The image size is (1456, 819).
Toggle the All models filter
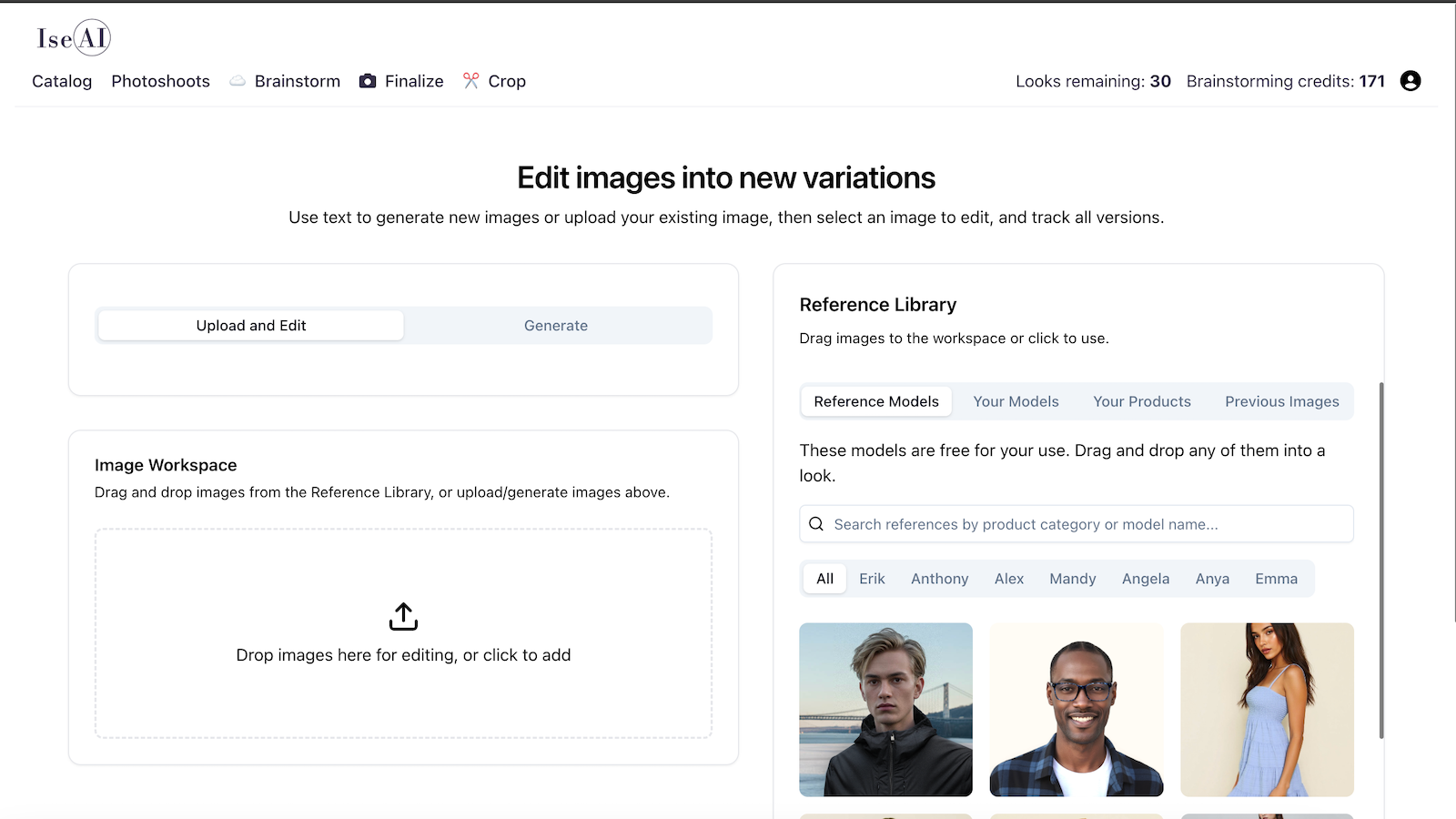pyautogui.click(x=824, y=578)
